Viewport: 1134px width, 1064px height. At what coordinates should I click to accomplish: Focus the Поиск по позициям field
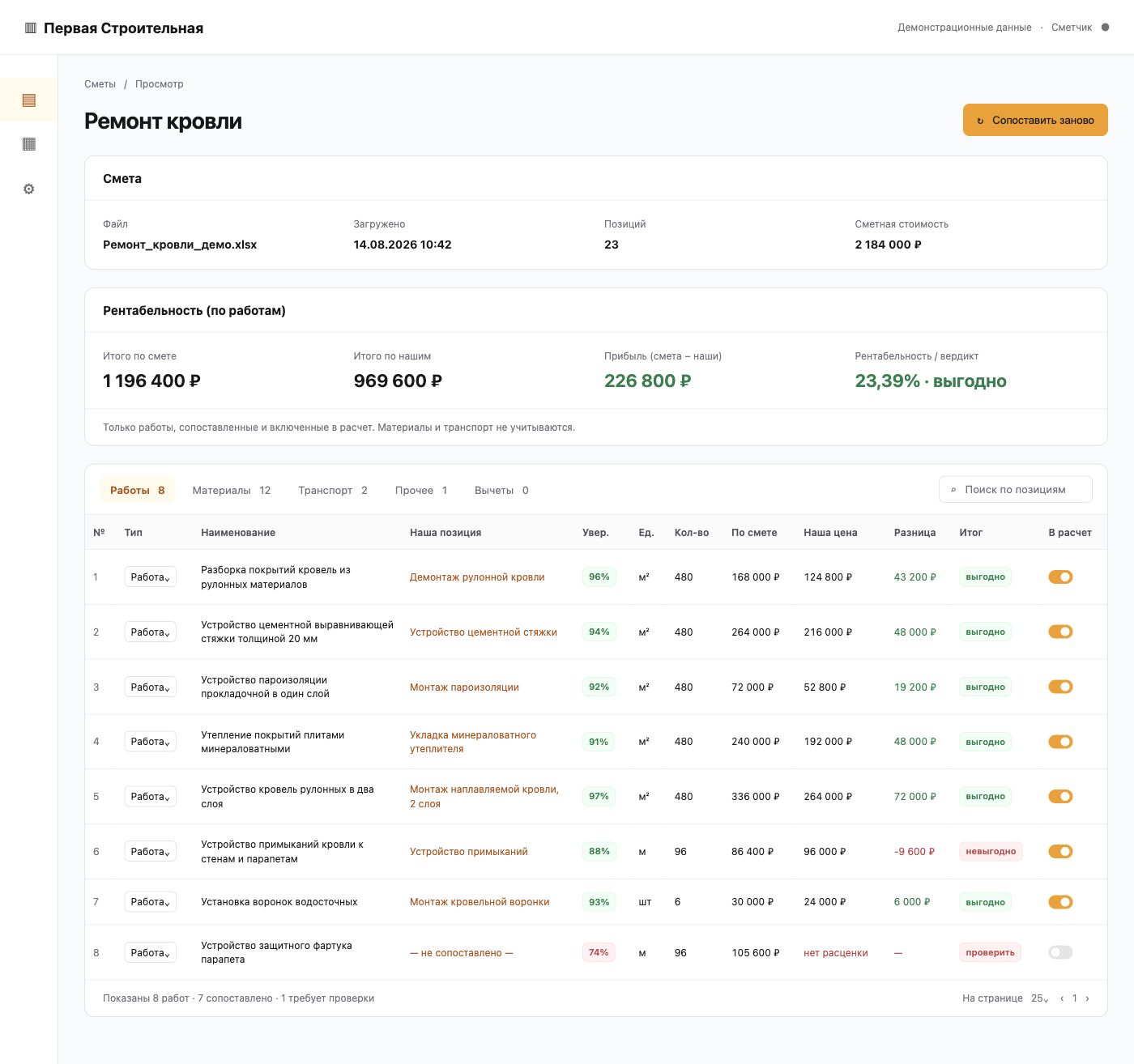tap(1016, 489)
